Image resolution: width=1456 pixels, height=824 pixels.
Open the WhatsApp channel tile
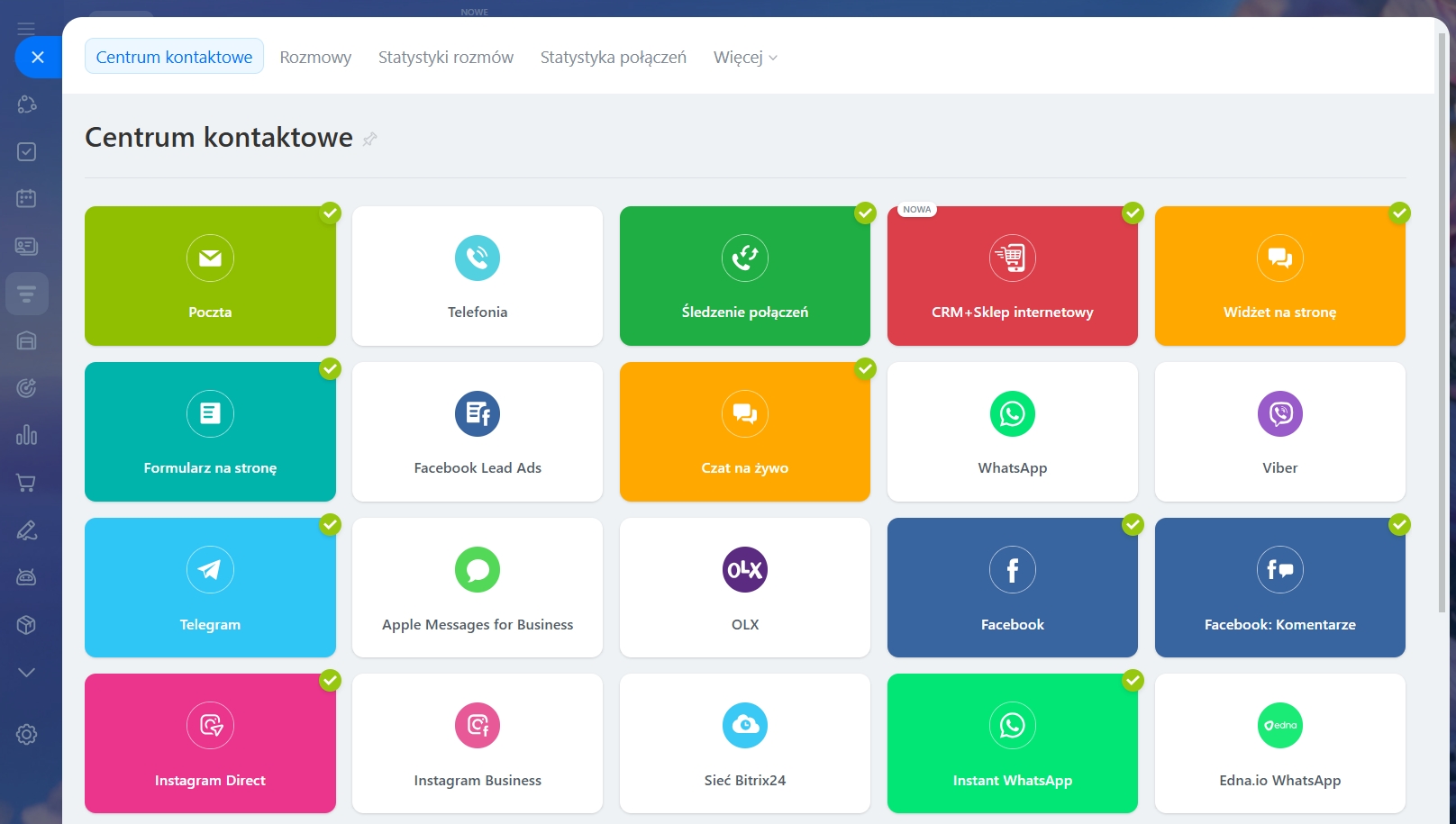[1013, 431]
